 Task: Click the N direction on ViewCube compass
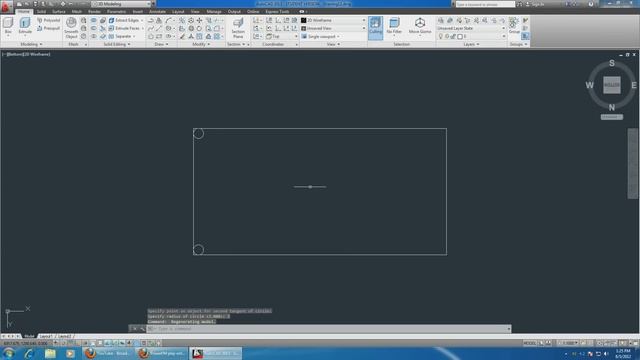click(x=611, y=107)
